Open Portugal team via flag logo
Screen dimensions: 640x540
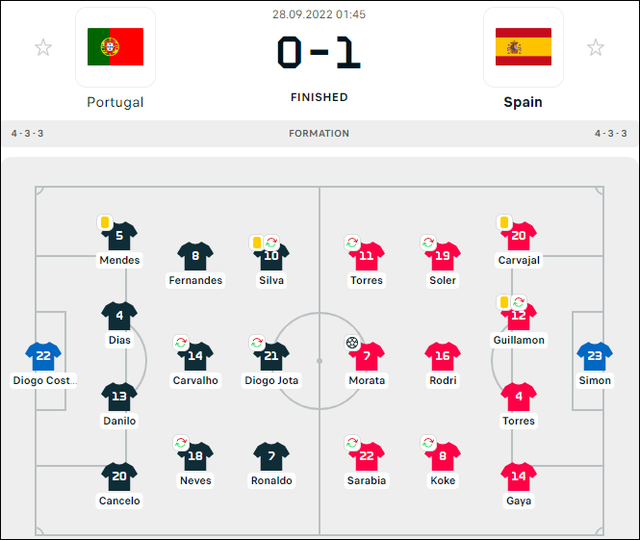coord(116,47)
